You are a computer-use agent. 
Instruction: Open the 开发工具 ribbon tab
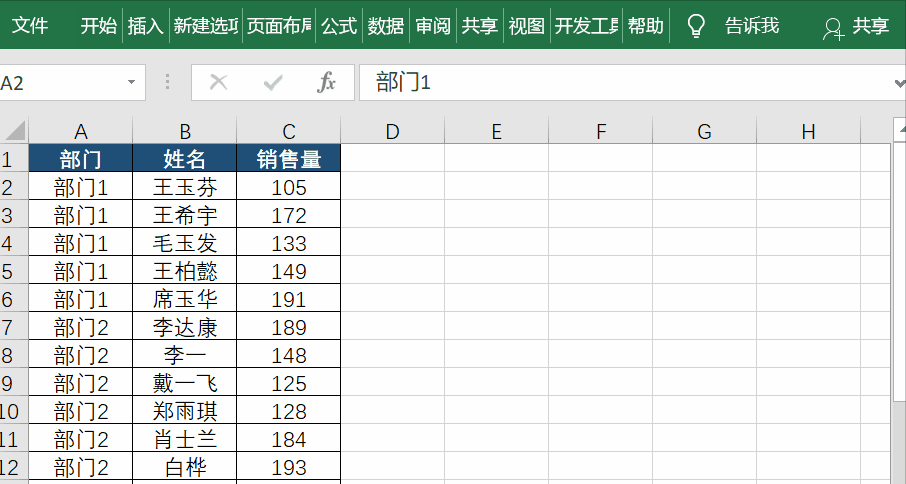(x=586, y=25)
